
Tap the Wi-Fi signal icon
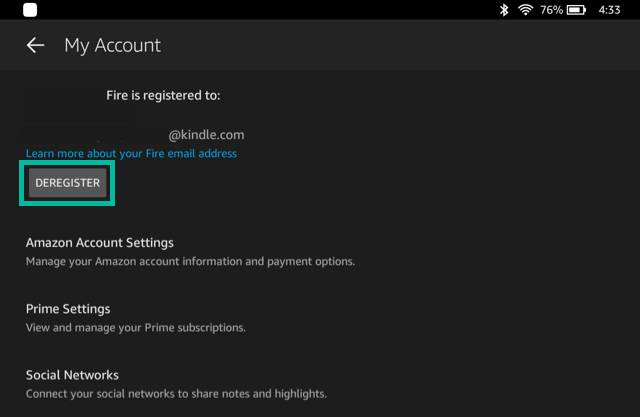coord(526,10)
